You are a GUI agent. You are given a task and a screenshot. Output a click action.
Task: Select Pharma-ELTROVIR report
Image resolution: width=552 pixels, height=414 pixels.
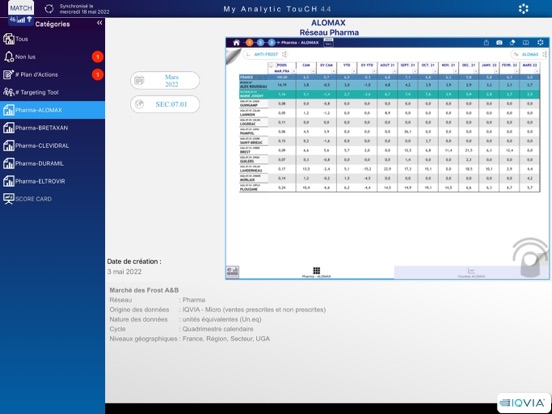(52, 181)
